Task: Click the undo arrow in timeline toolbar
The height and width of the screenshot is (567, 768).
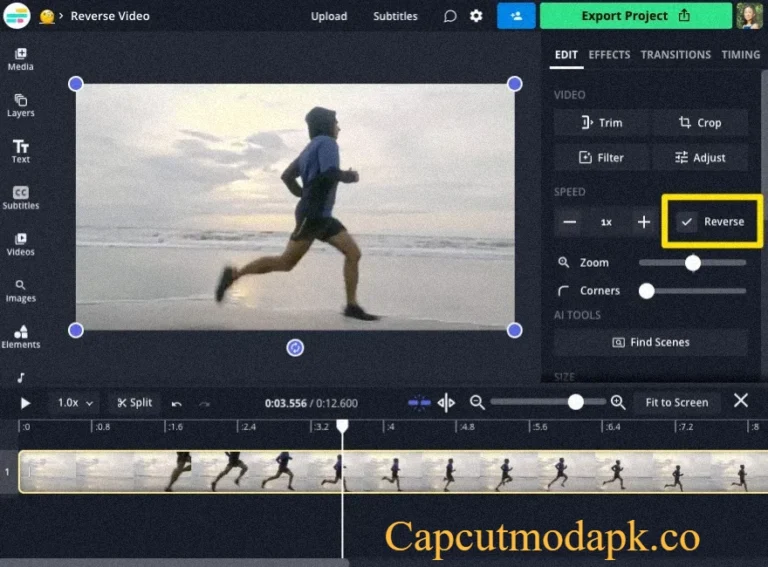Action: (177, 403)
